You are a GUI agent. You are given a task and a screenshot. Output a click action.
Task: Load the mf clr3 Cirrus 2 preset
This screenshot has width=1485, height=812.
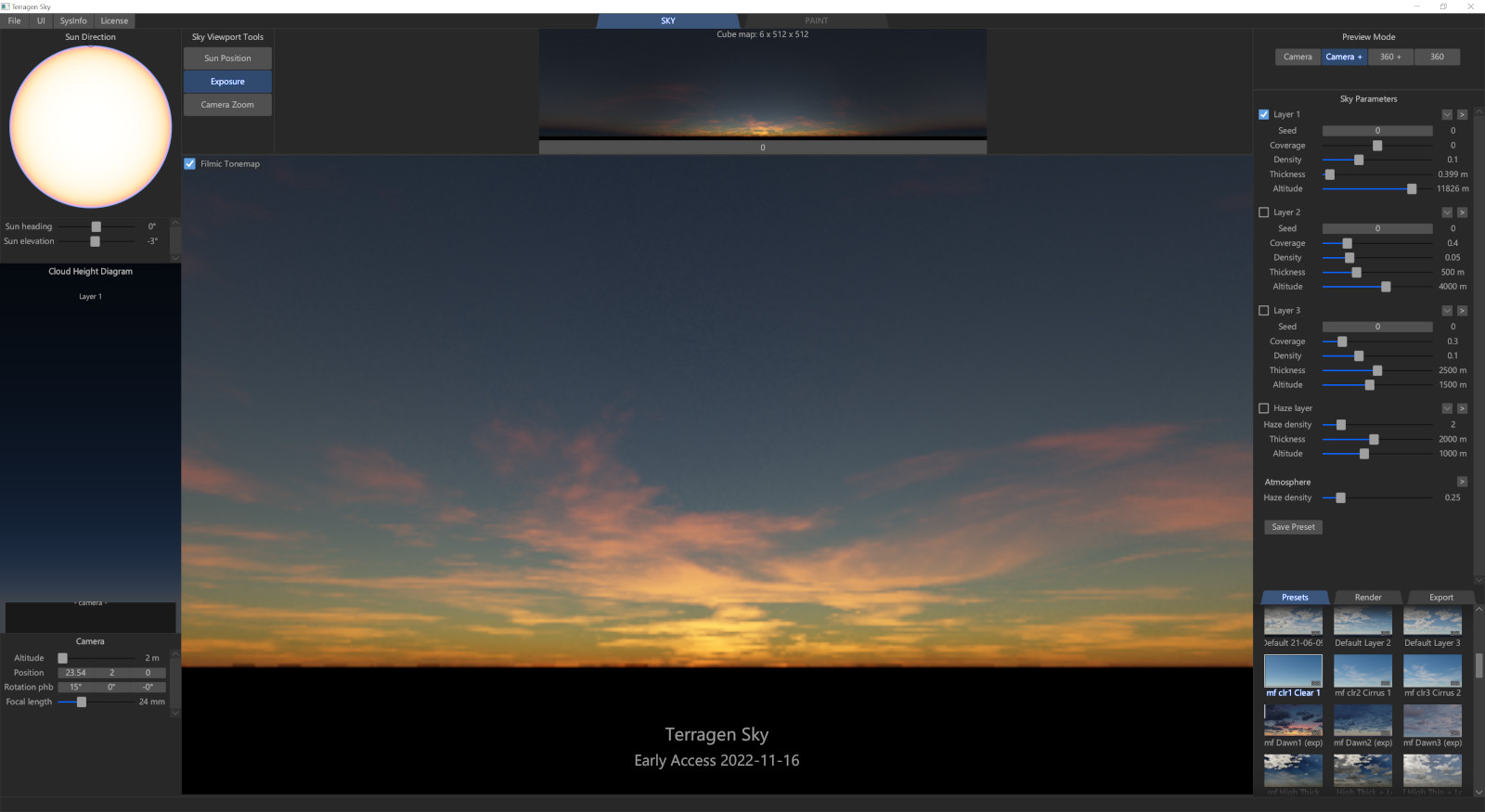point(1432,671)
